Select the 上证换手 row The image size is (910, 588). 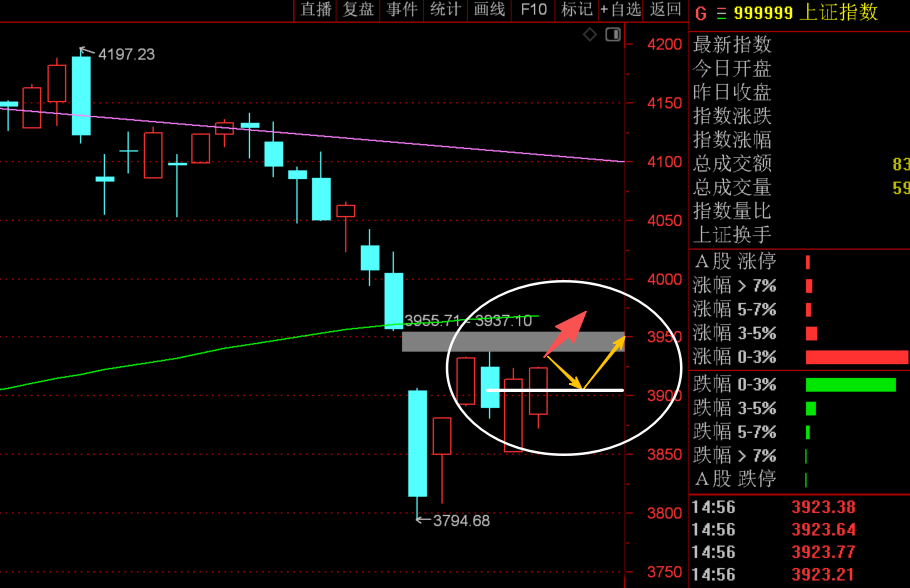tap(800, 235)
